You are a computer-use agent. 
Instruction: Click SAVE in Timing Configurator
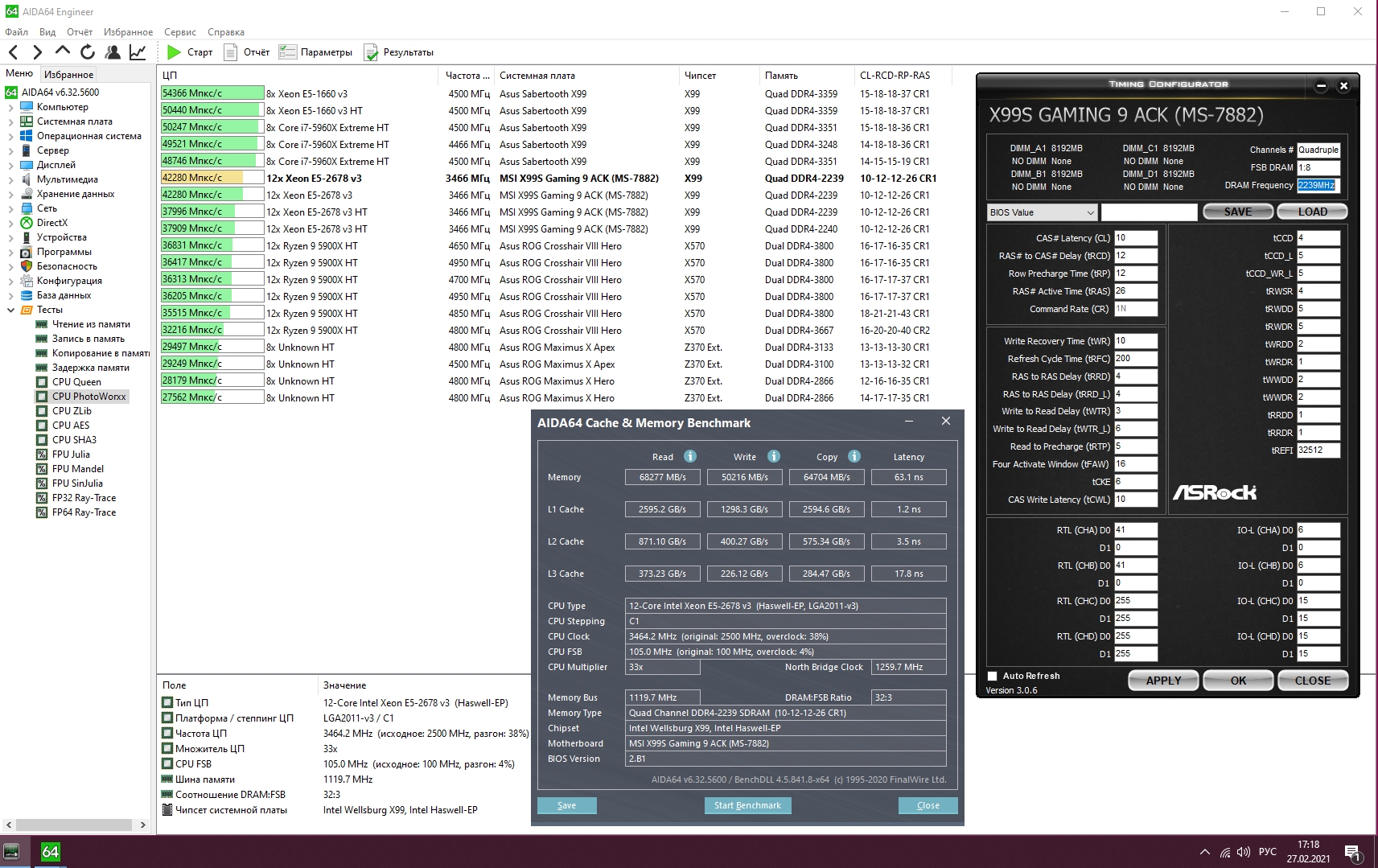pyautogui.click(x=1238, y=212)
